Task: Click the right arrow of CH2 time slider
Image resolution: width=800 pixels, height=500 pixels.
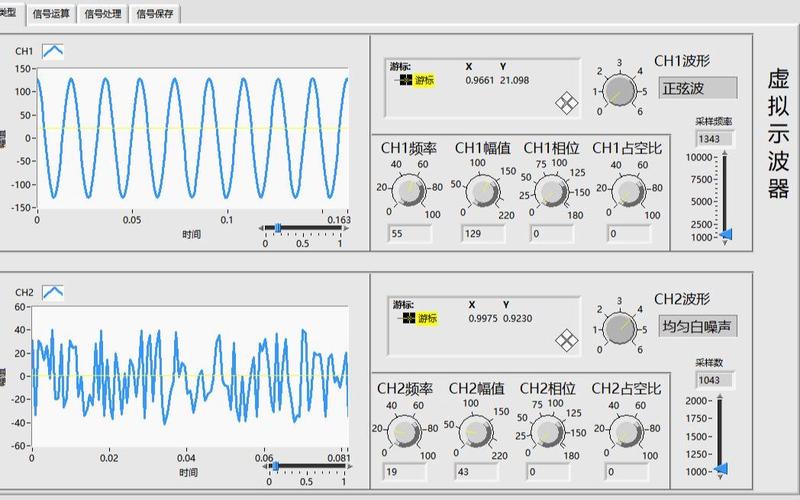Action: point(349,466)
